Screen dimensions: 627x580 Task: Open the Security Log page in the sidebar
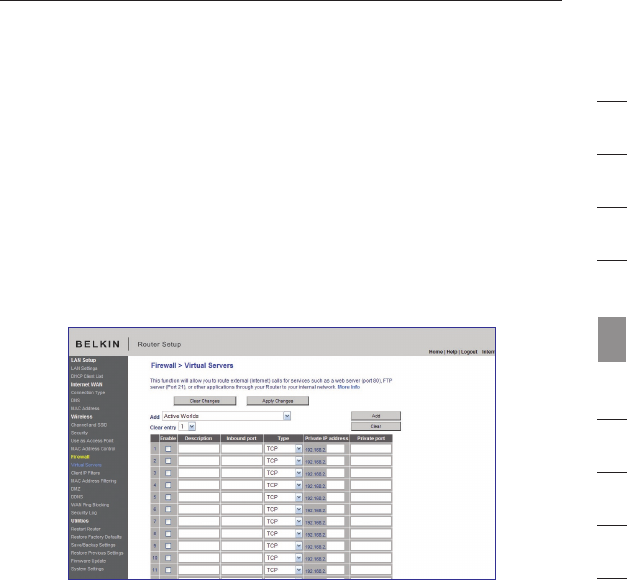pyautogui.click(x=84, y=513)
